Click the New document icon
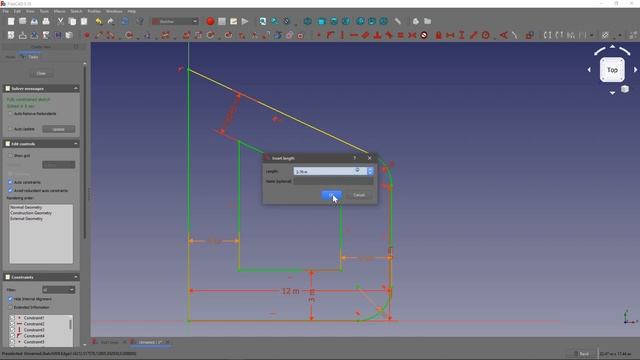The image size is (640, 360). tap(11, 21)
